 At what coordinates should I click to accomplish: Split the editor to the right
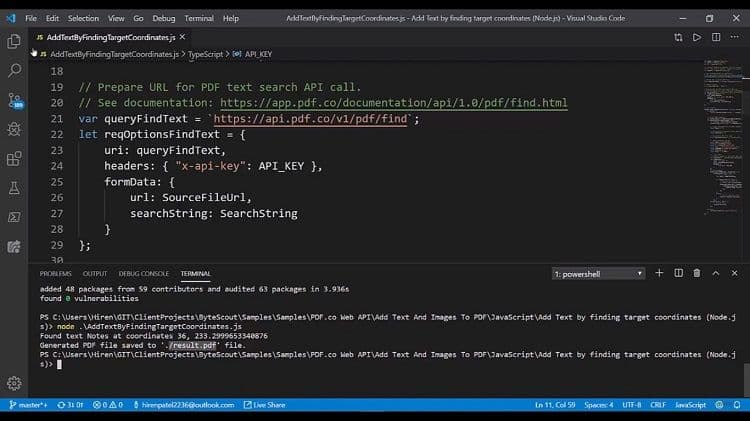[716, 37]
